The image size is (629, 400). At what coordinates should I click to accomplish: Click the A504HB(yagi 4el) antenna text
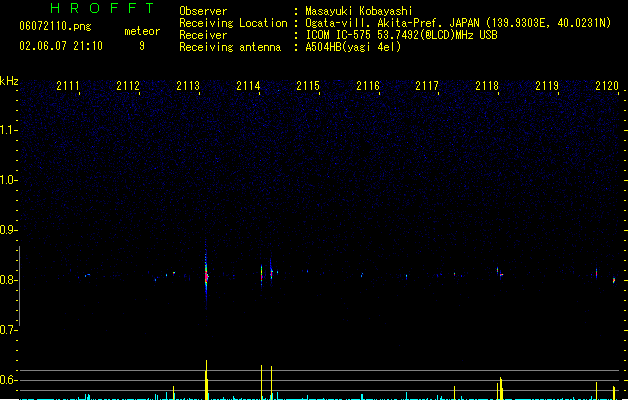pyautogui.click(x=353, y=47)
